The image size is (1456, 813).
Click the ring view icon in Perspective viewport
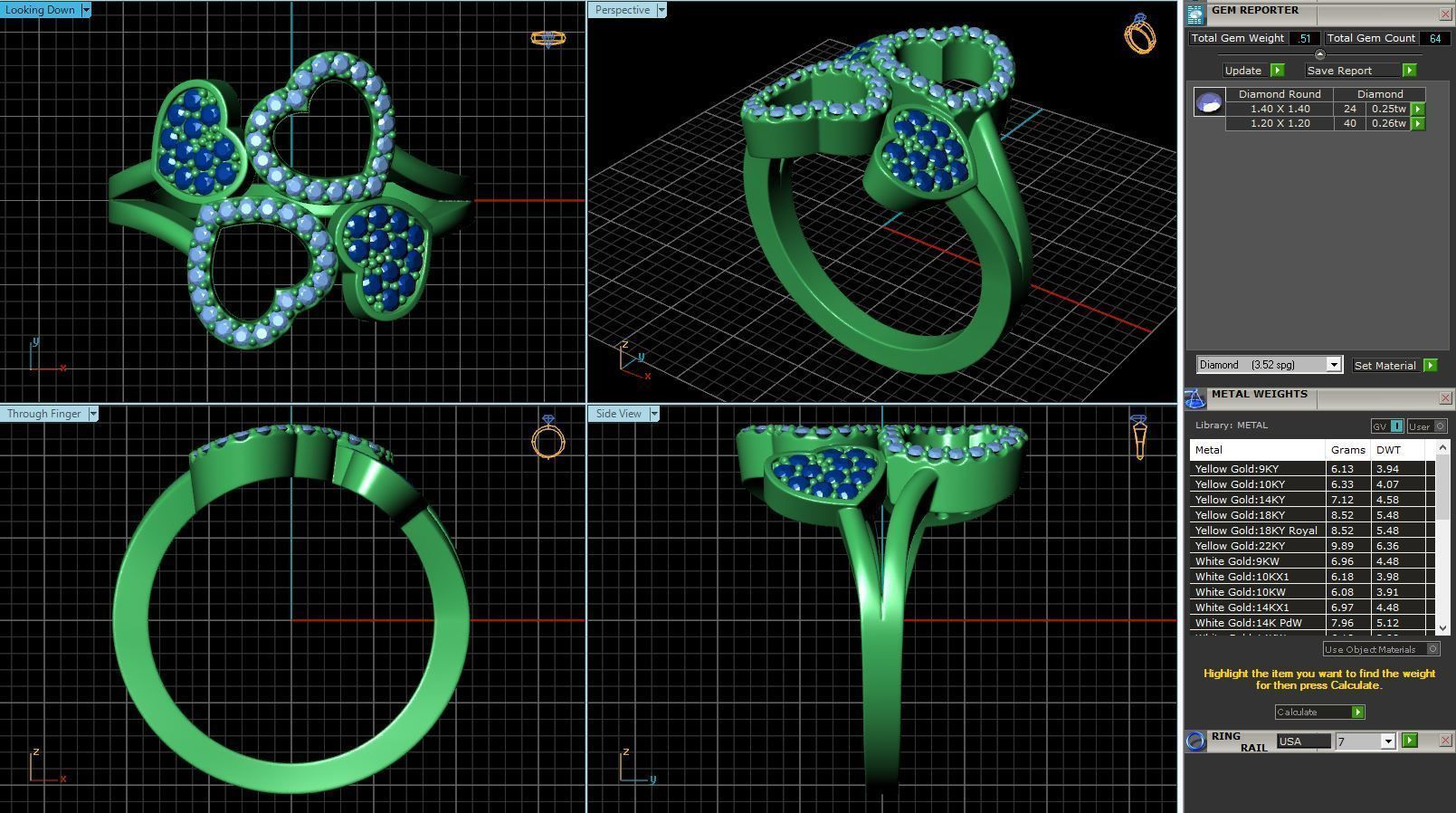[1140, 33]
